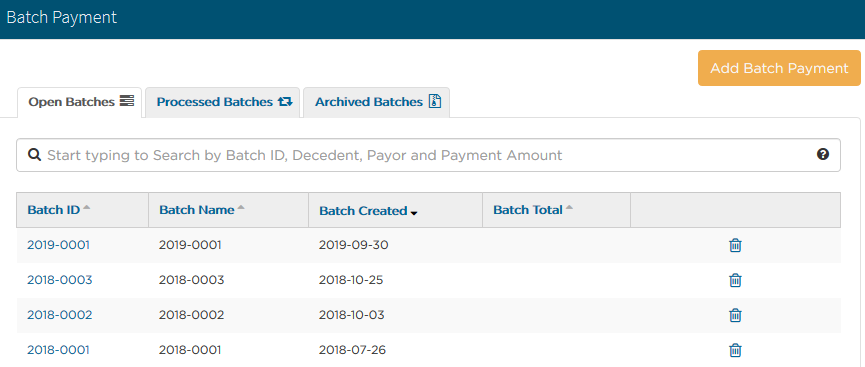Viewport: 865px width, 367px height.
Task: Click Add Batch Payment button
Action: point(779,68)
